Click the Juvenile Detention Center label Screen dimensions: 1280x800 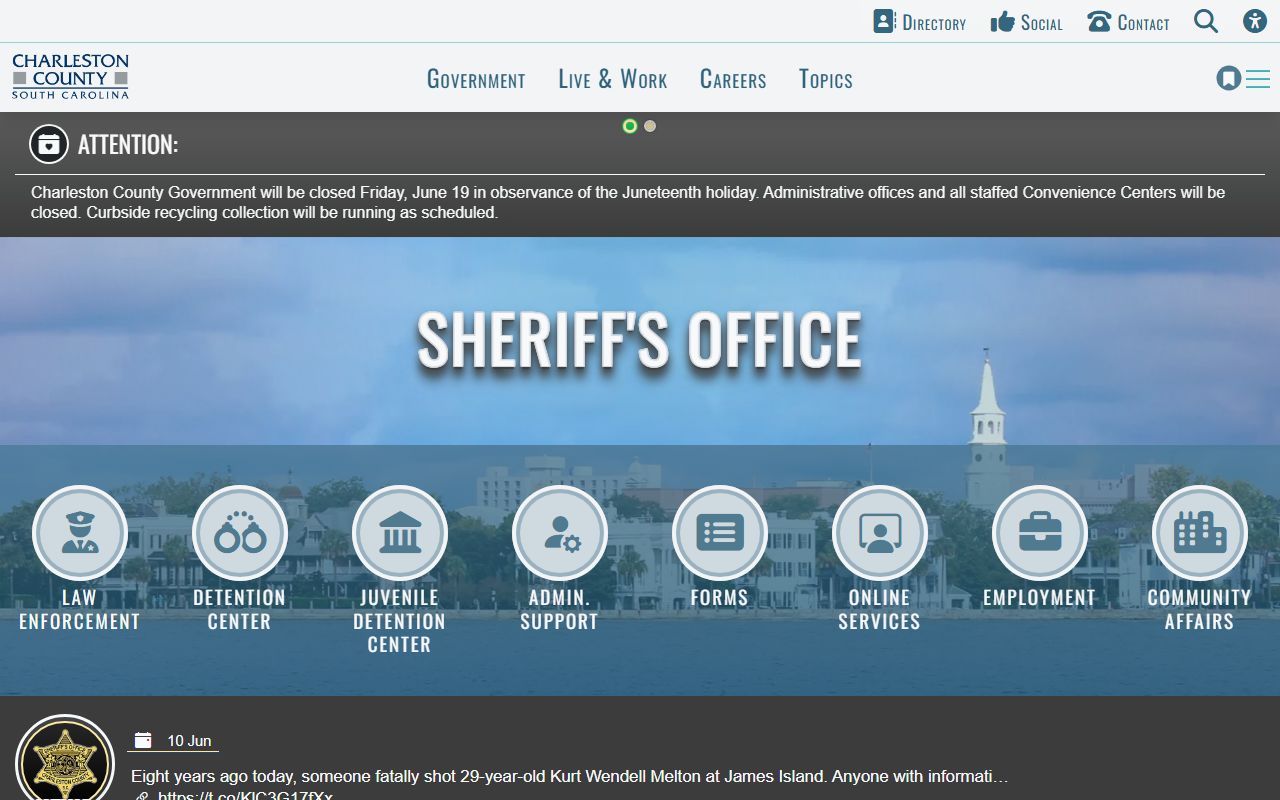pos(400,621)
